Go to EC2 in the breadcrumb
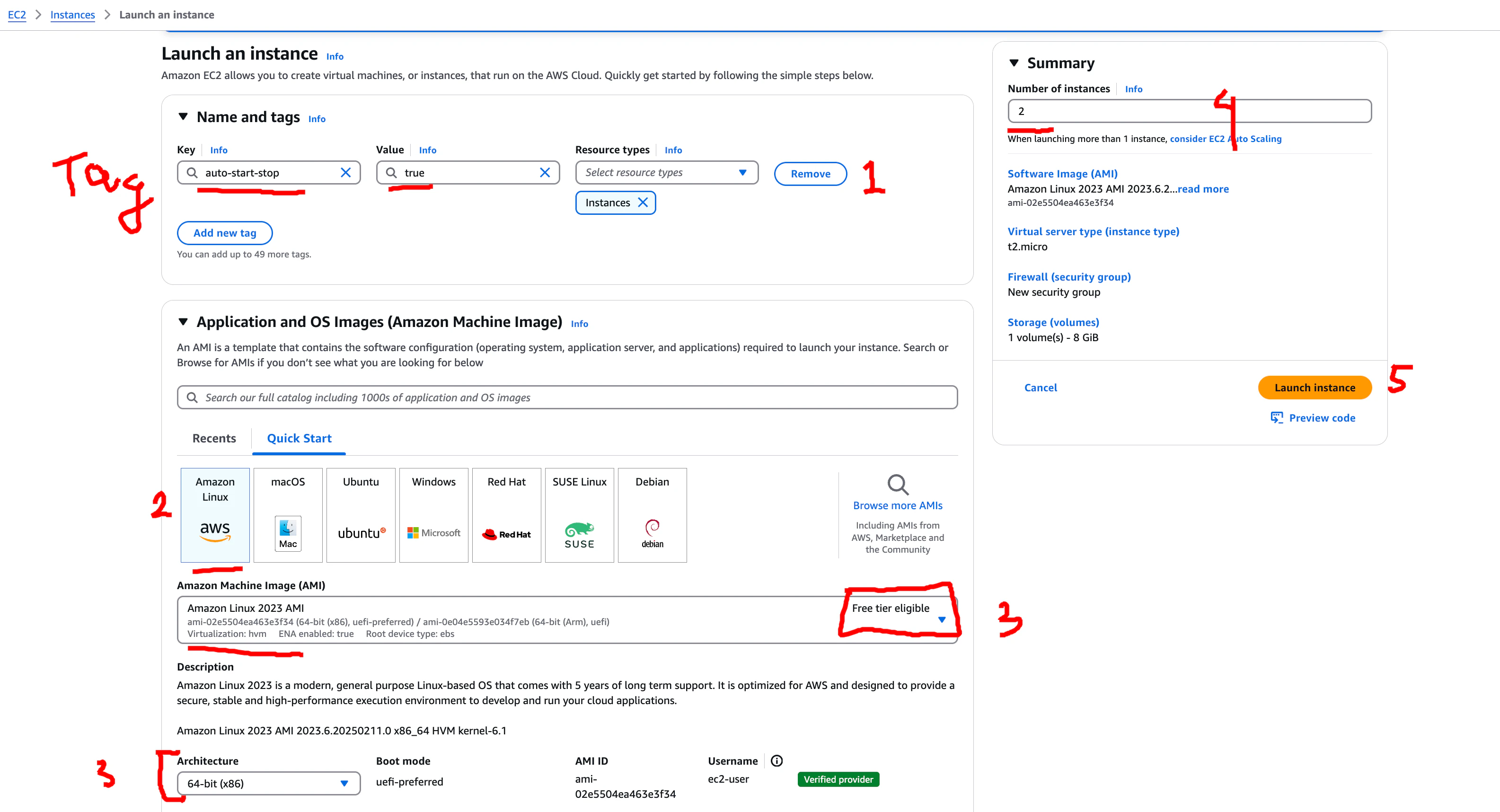Image resolution: width=1500 pixels, height=812 pixels. (17, 15)
